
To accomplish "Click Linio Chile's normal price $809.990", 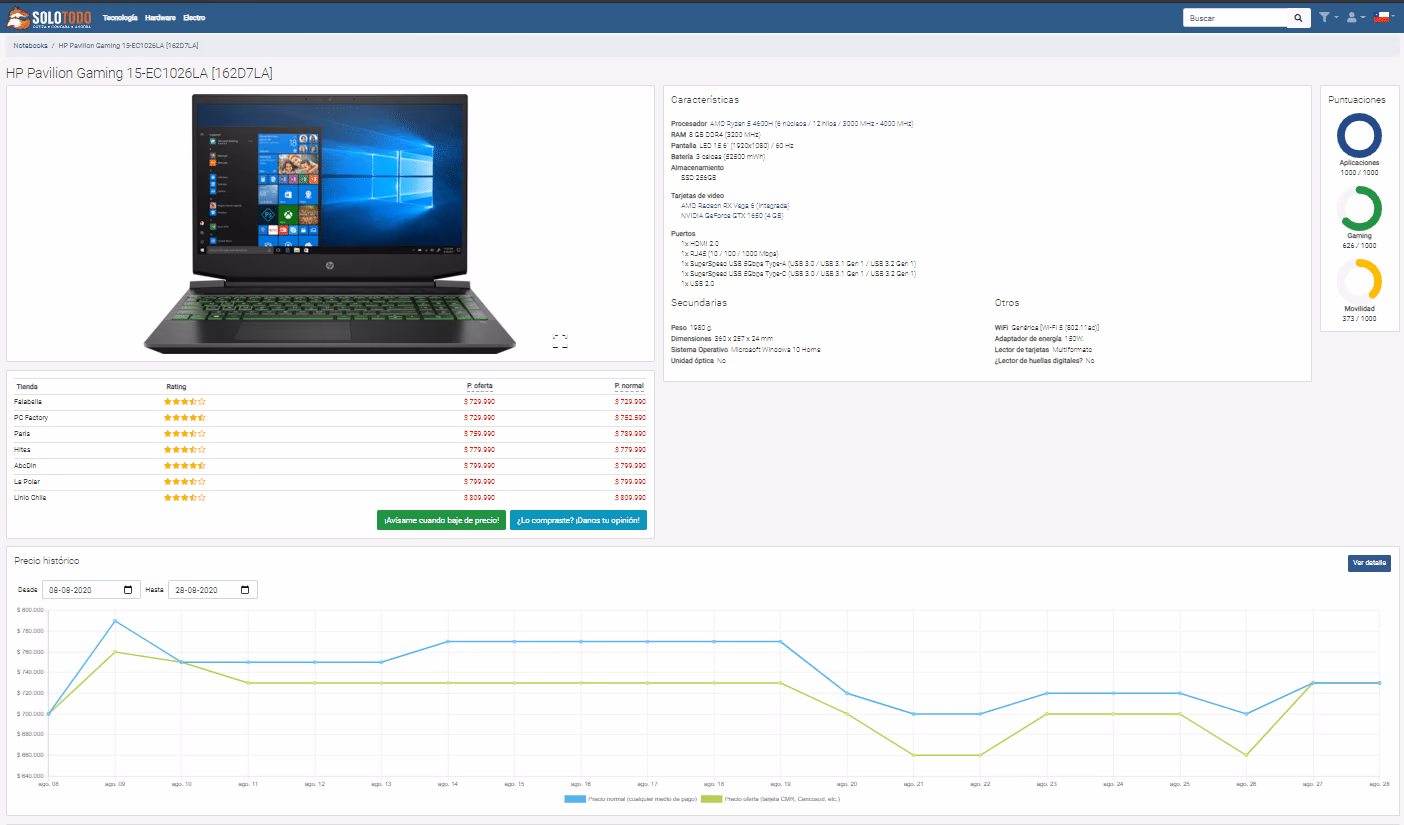I will point(630,498).
